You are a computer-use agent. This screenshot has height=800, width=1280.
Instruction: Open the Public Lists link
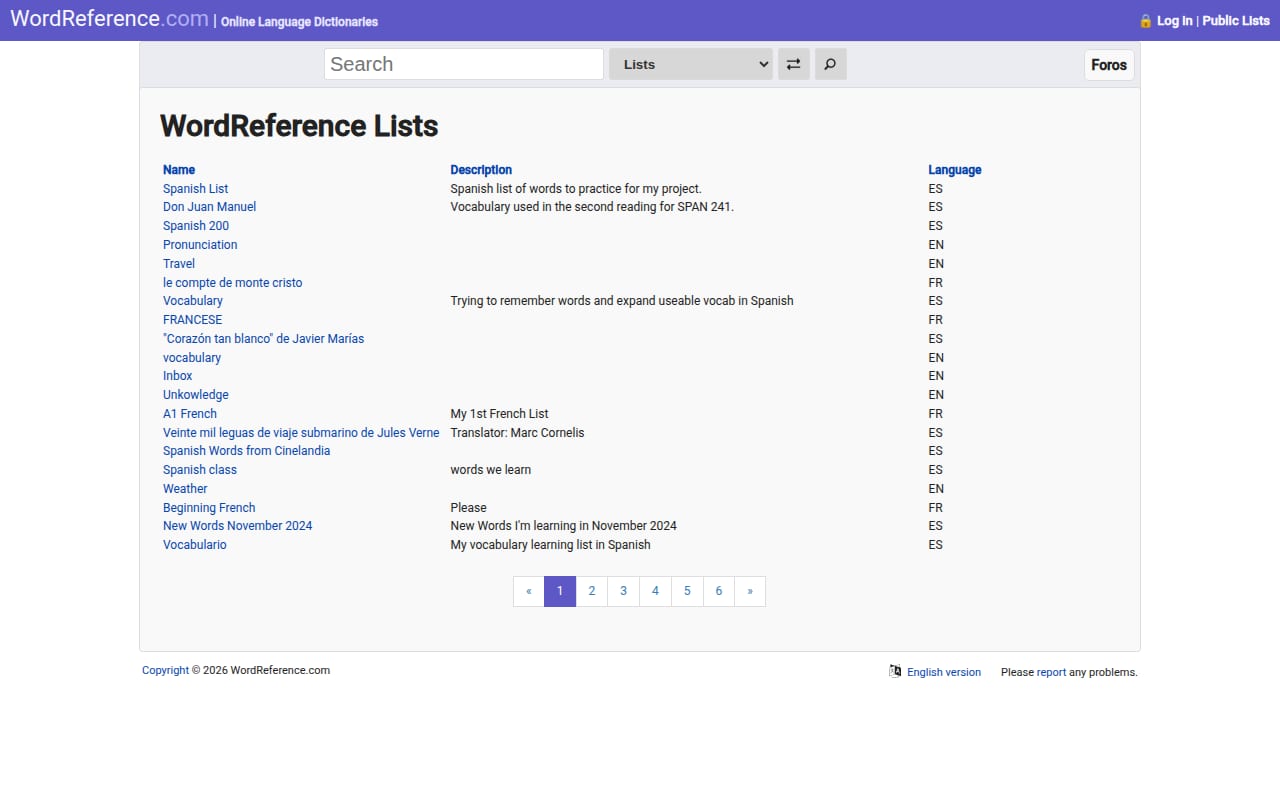click(1236, 21)
